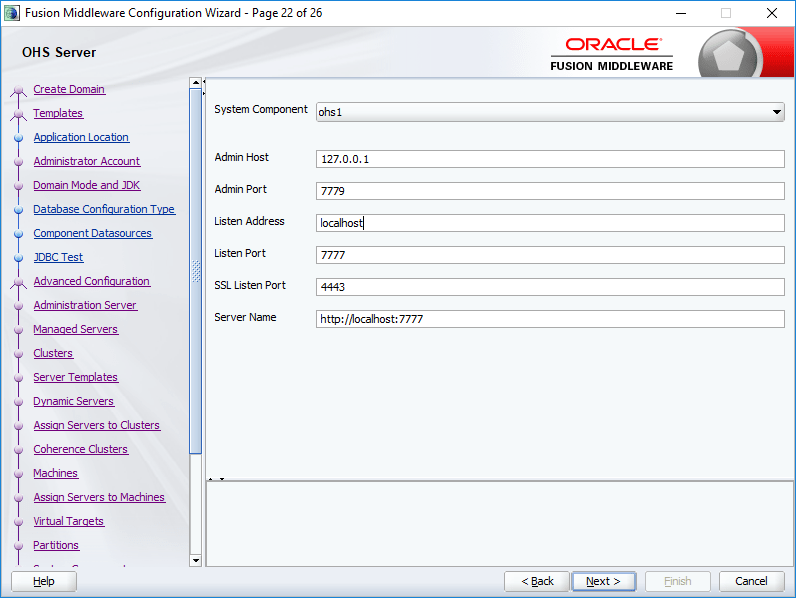Go back with the Back button
Image resolution: width=796 pixels, height=598 pixels.
point(537,581)
